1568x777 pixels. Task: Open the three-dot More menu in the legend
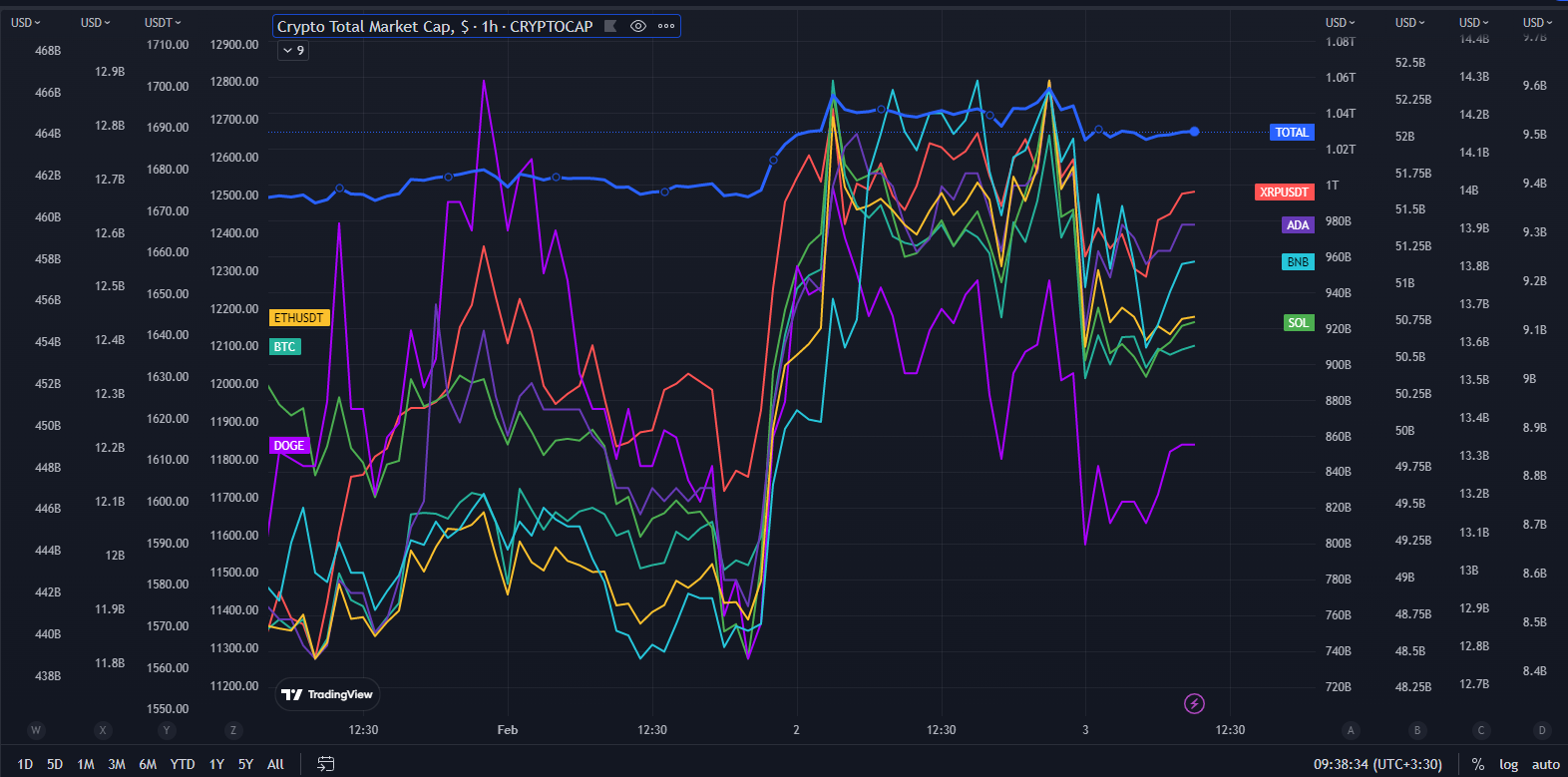[666, 26]
